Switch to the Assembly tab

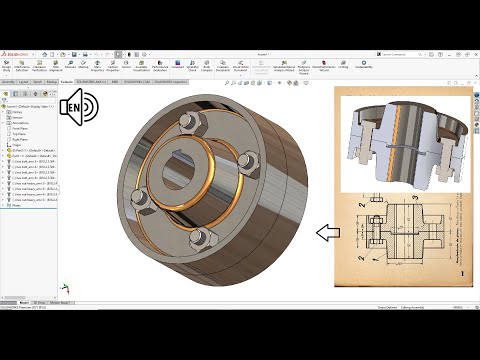[x=8, y=82]
